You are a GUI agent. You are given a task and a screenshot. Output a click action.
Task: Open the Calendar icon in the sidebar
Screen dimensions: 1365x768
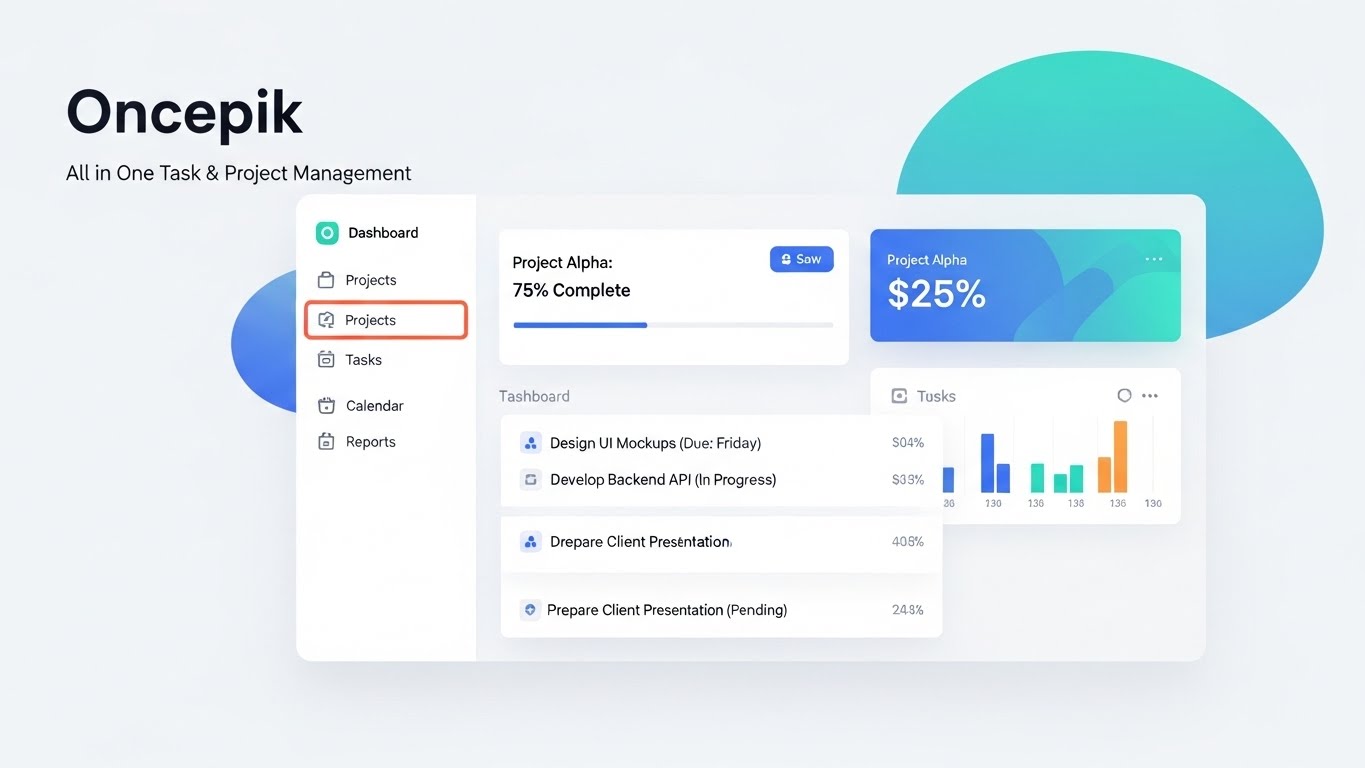click(x=326, y=405)
